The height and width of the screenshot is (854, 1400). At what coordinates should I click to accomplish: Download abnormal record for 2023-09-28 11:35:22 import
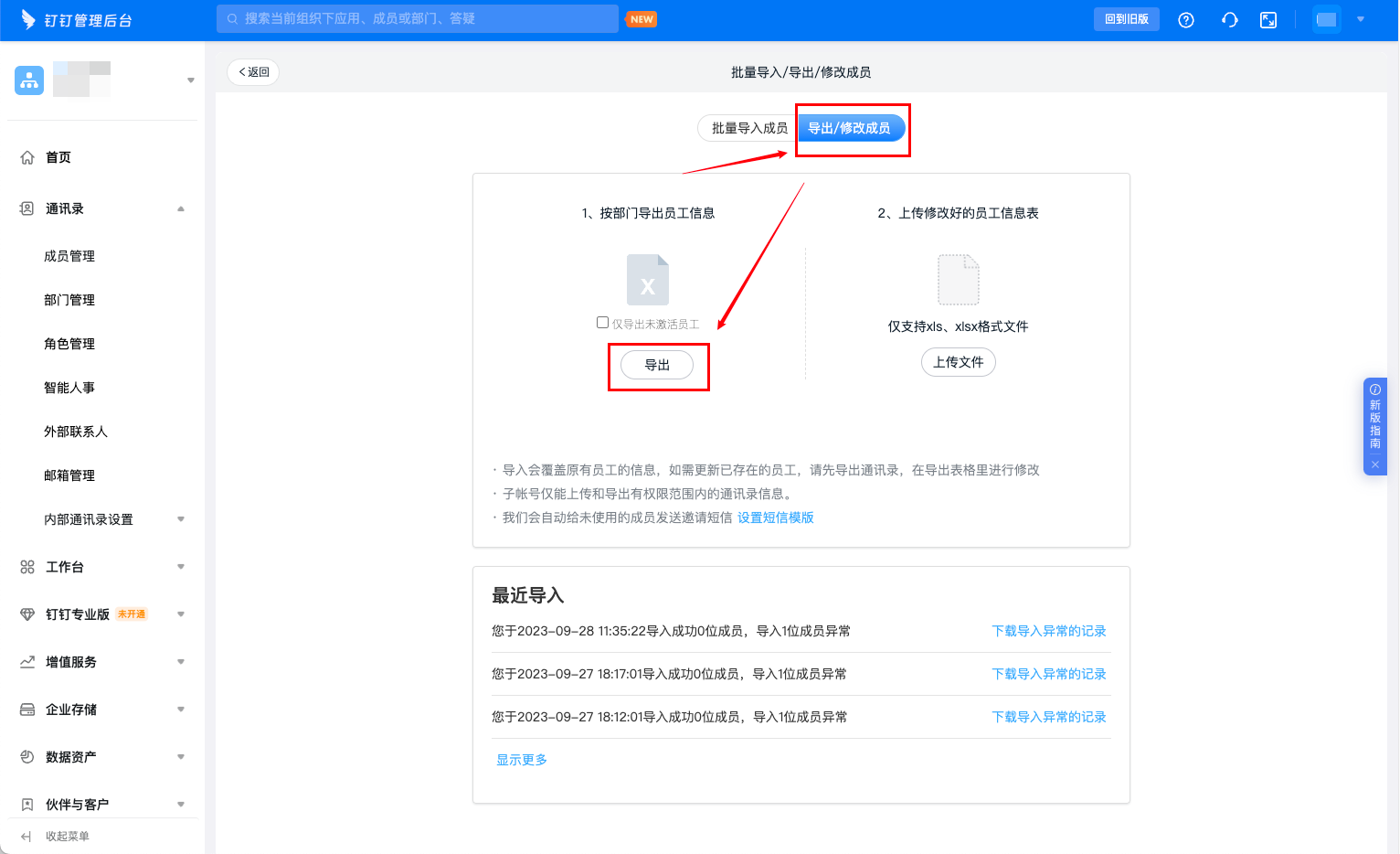pos(1049,631)
